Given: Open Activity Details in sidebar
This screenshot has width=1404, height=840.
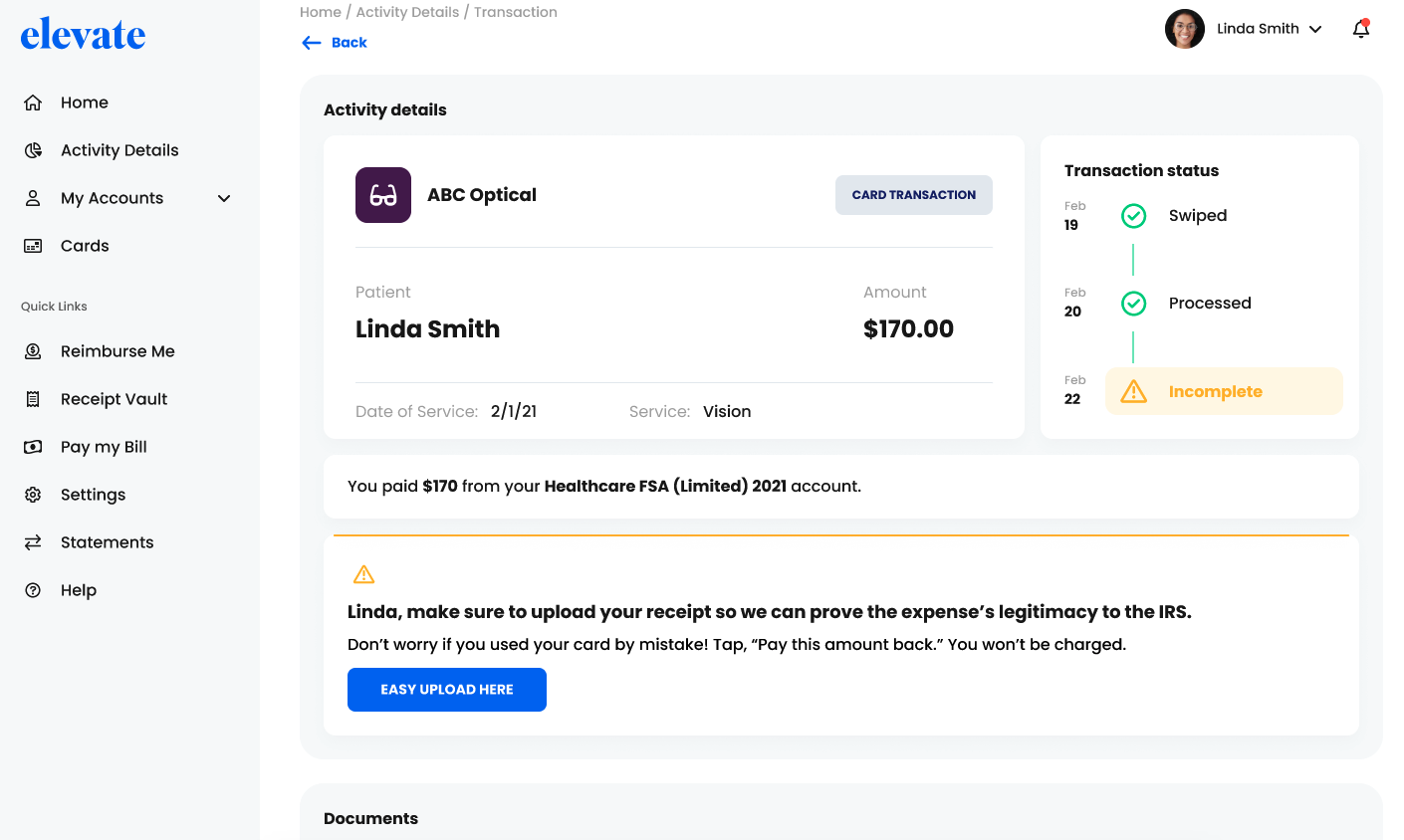Looking at the screenshot, I should (x=119, y=150).
